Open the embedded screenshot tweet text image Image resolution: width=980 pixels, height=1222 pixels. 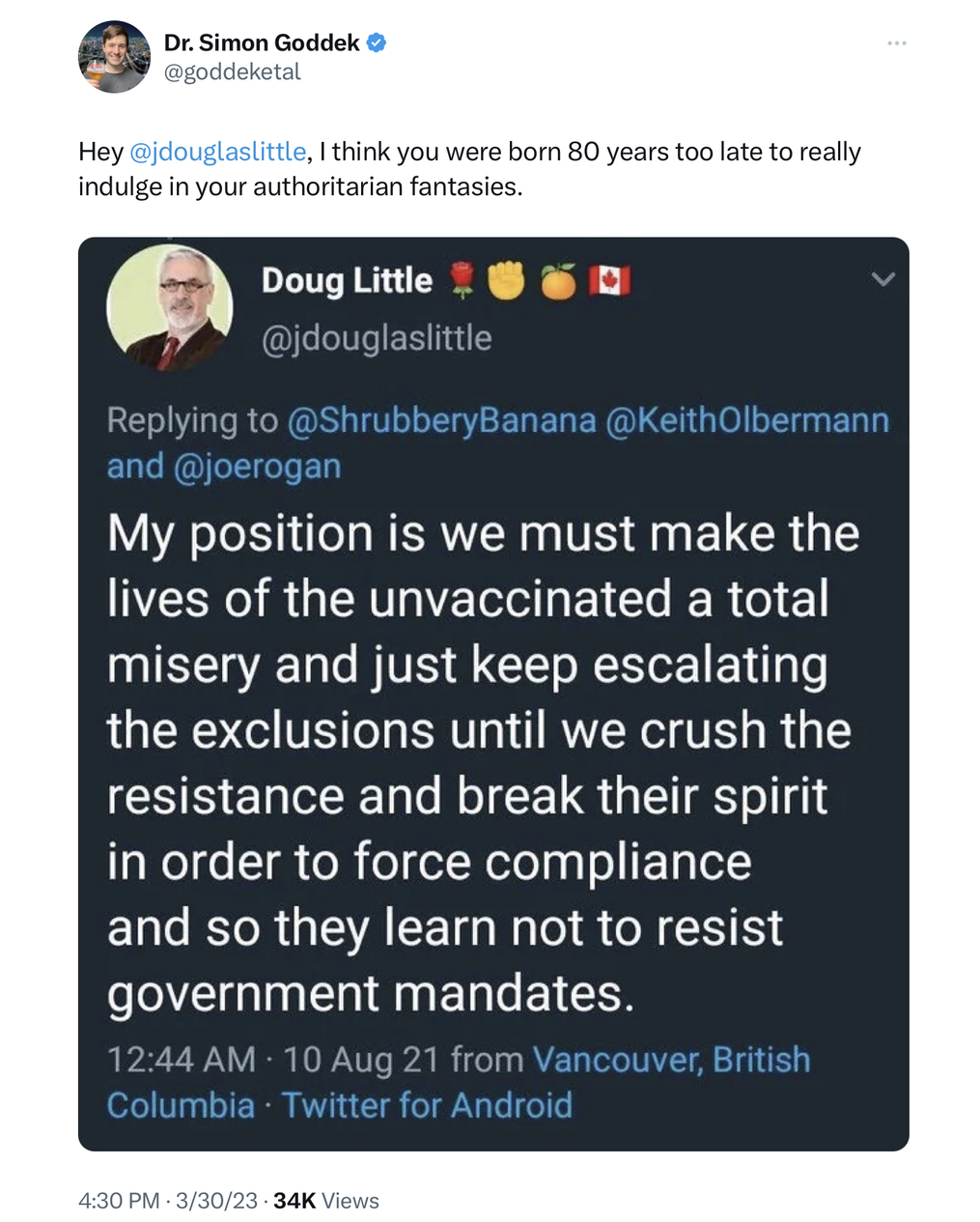[x=493, y=694]
